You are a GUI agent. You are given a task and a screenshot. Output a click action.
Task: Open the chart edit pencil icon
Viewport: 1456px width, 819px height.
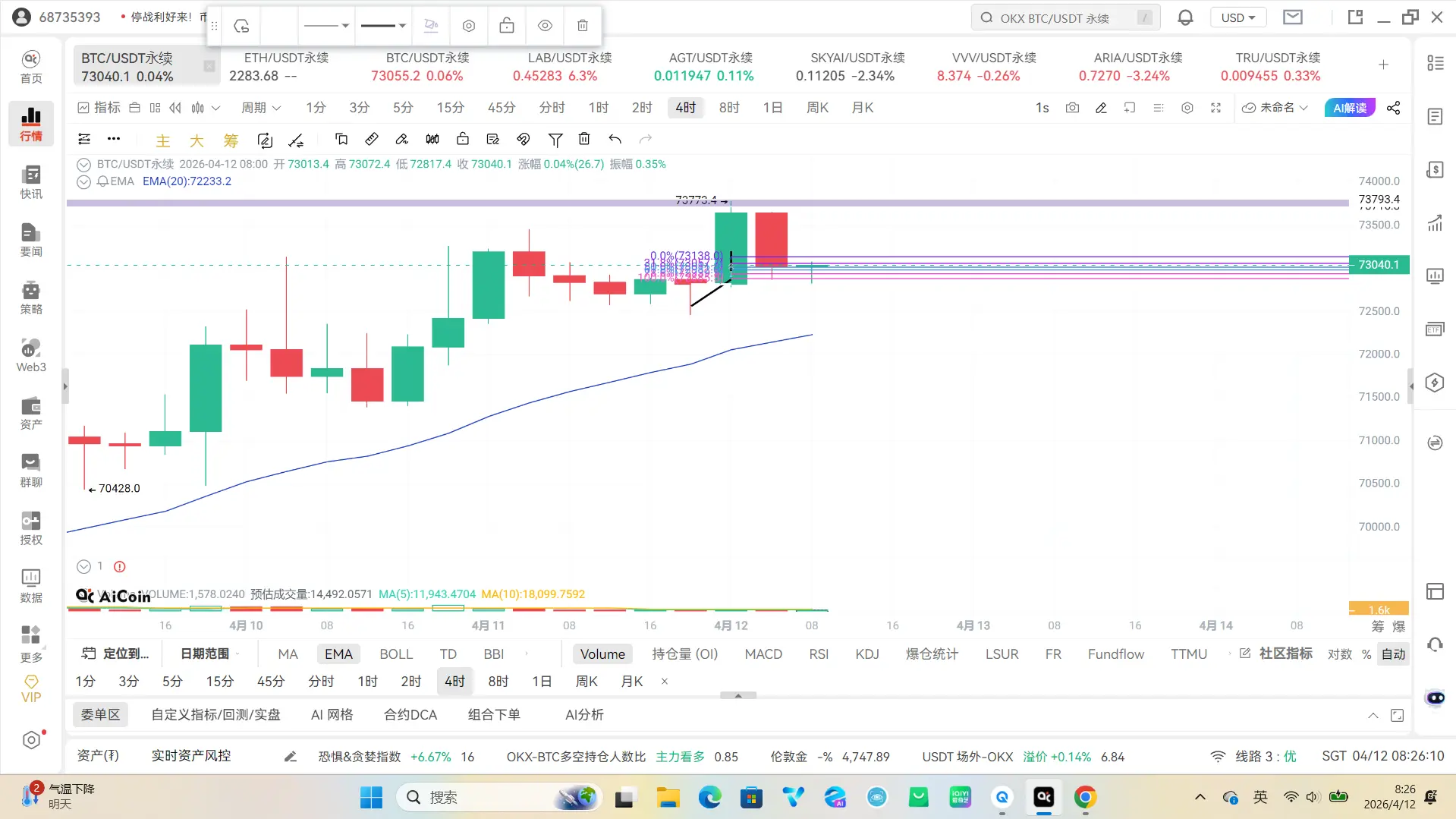tap(1101, 108)
